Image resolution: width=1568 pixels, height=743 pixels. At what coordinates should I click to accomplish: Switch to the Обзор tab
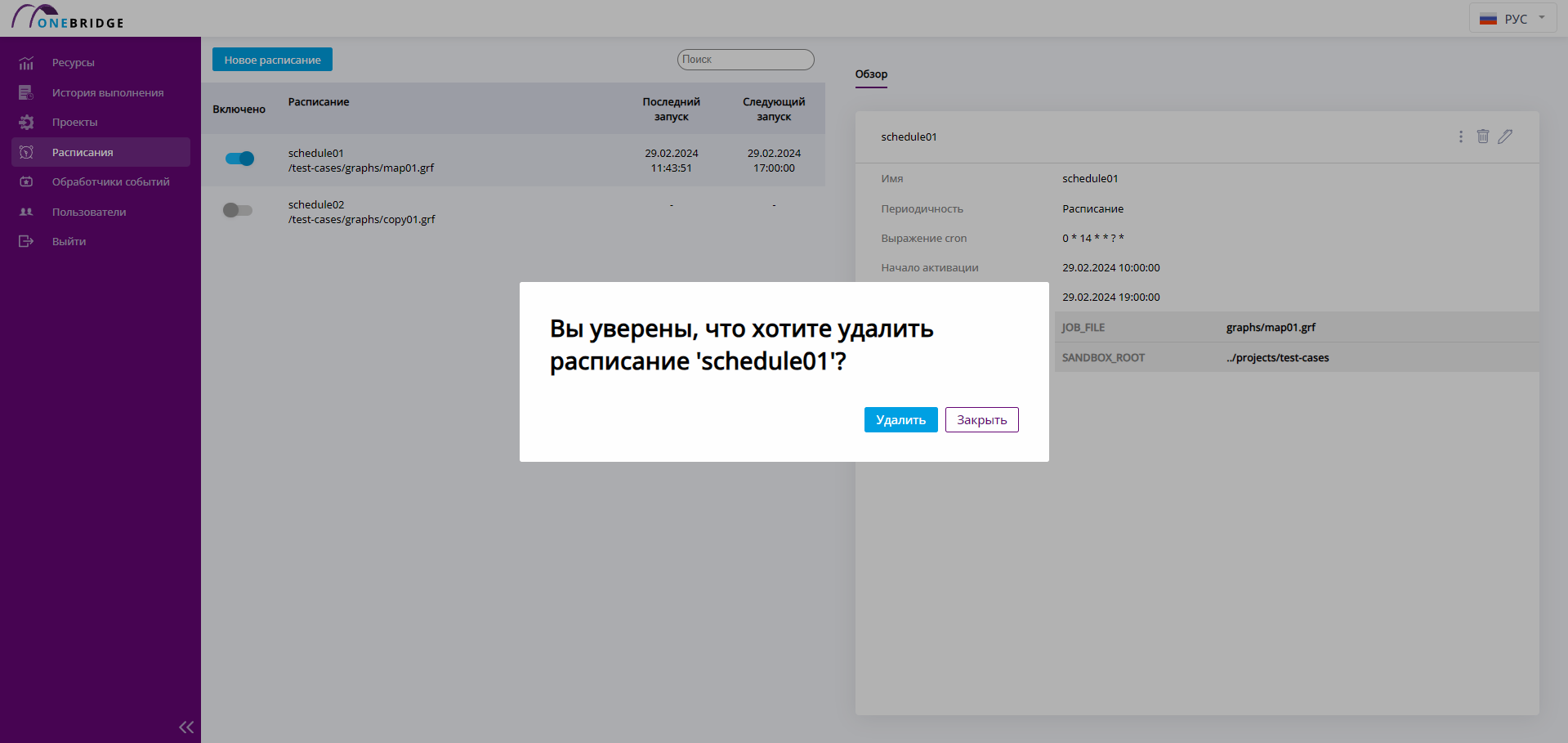871,74
